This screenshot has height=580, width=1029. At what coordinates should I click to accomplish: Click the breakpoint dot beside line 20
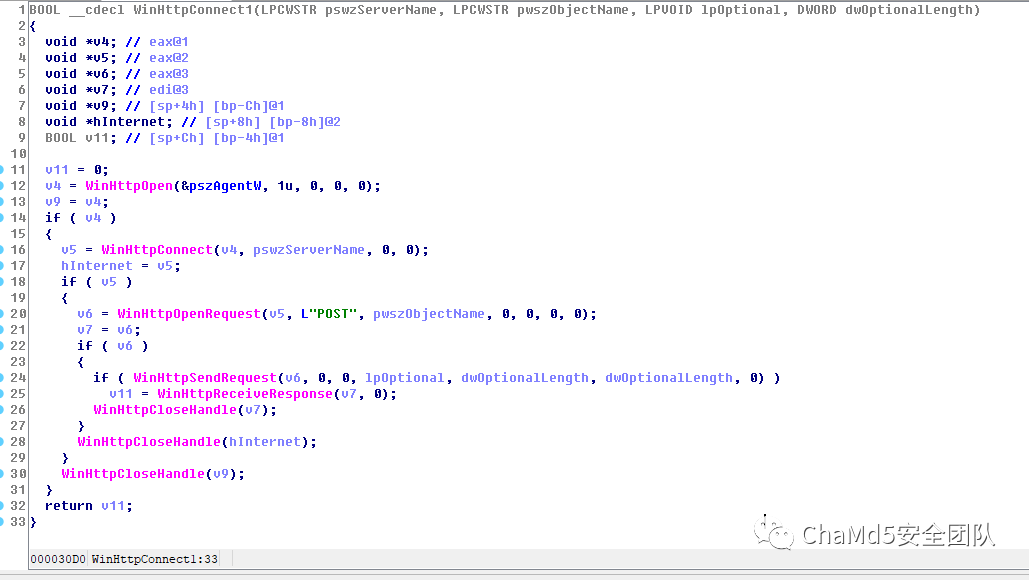pyautogui.click(x=2, y=314)
